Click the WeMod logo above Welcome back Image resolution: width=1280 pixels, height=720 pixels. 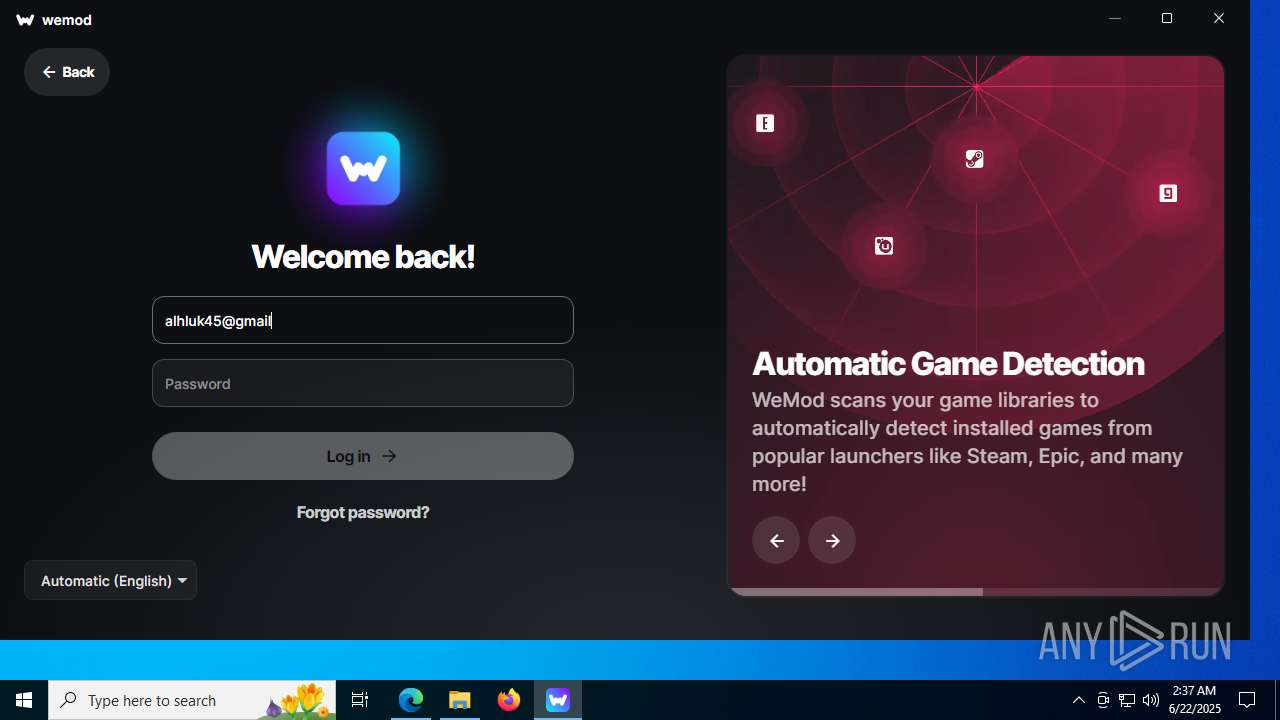(x=363, y=168)
